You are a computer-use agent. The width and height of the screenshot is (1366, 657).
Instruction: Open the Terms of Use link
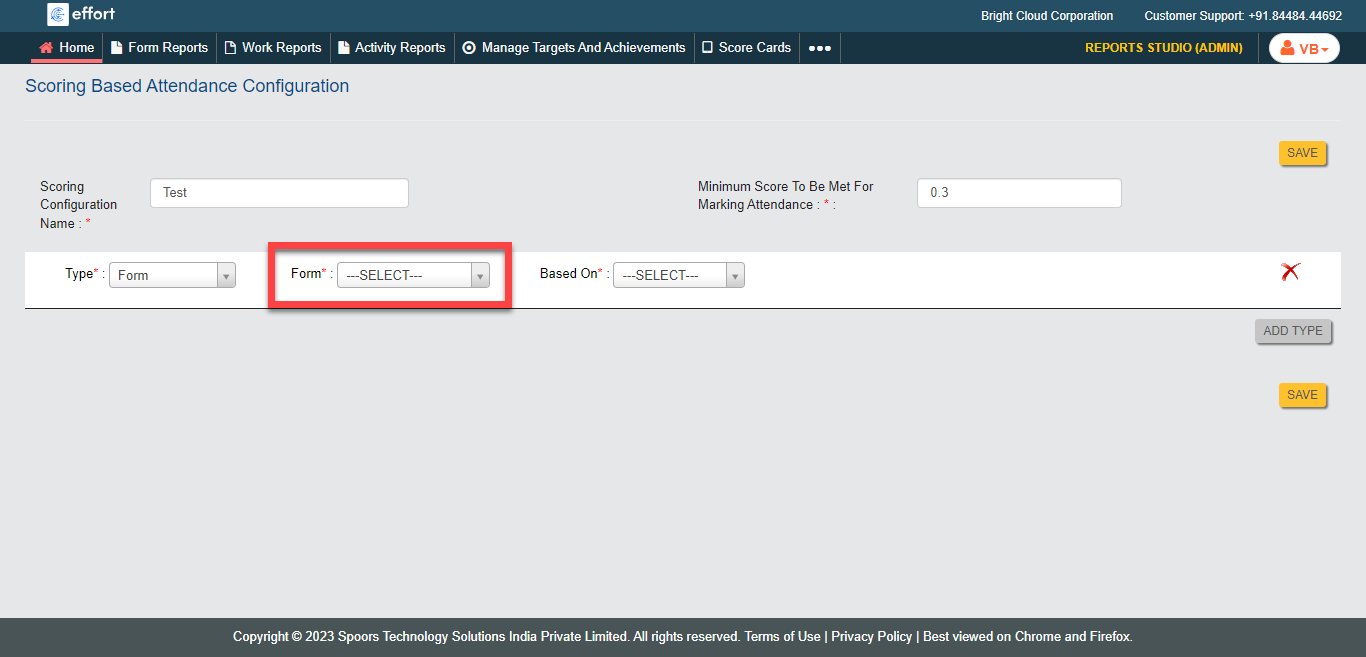pos(782,636)
